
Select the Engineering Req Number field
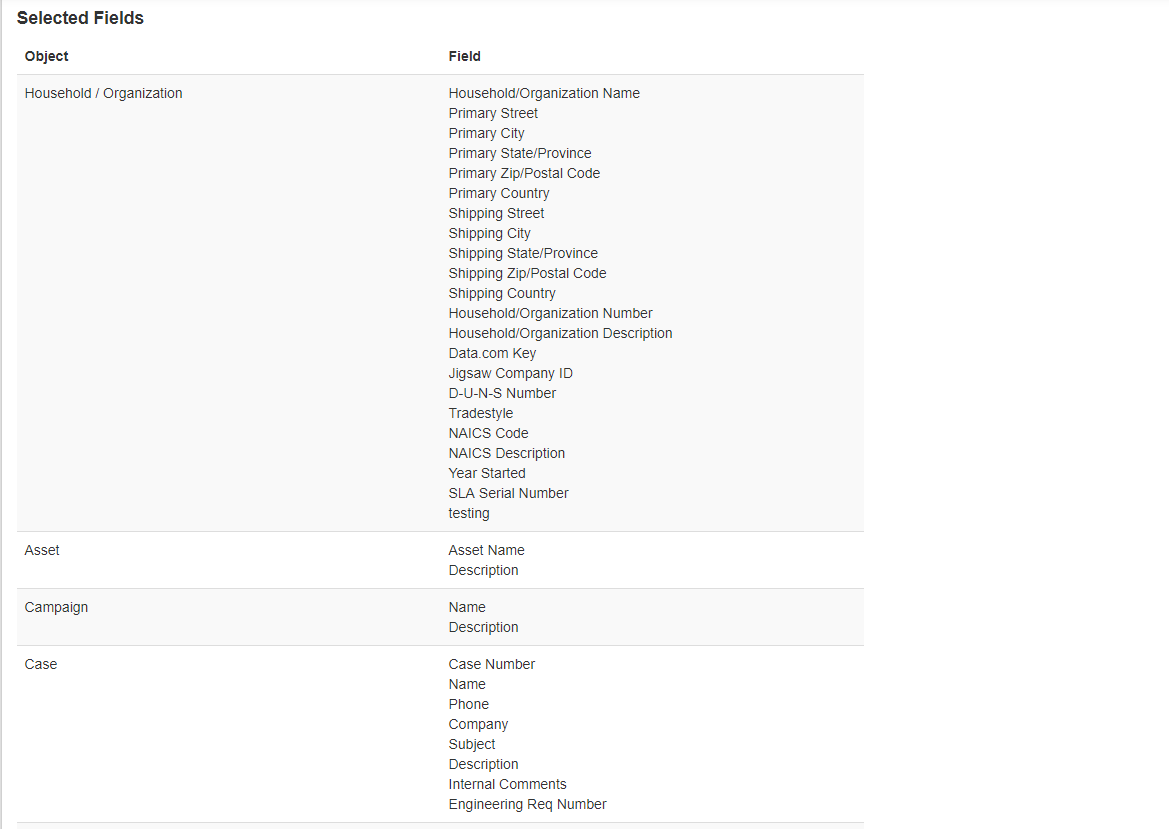click(x=528, y=804)
